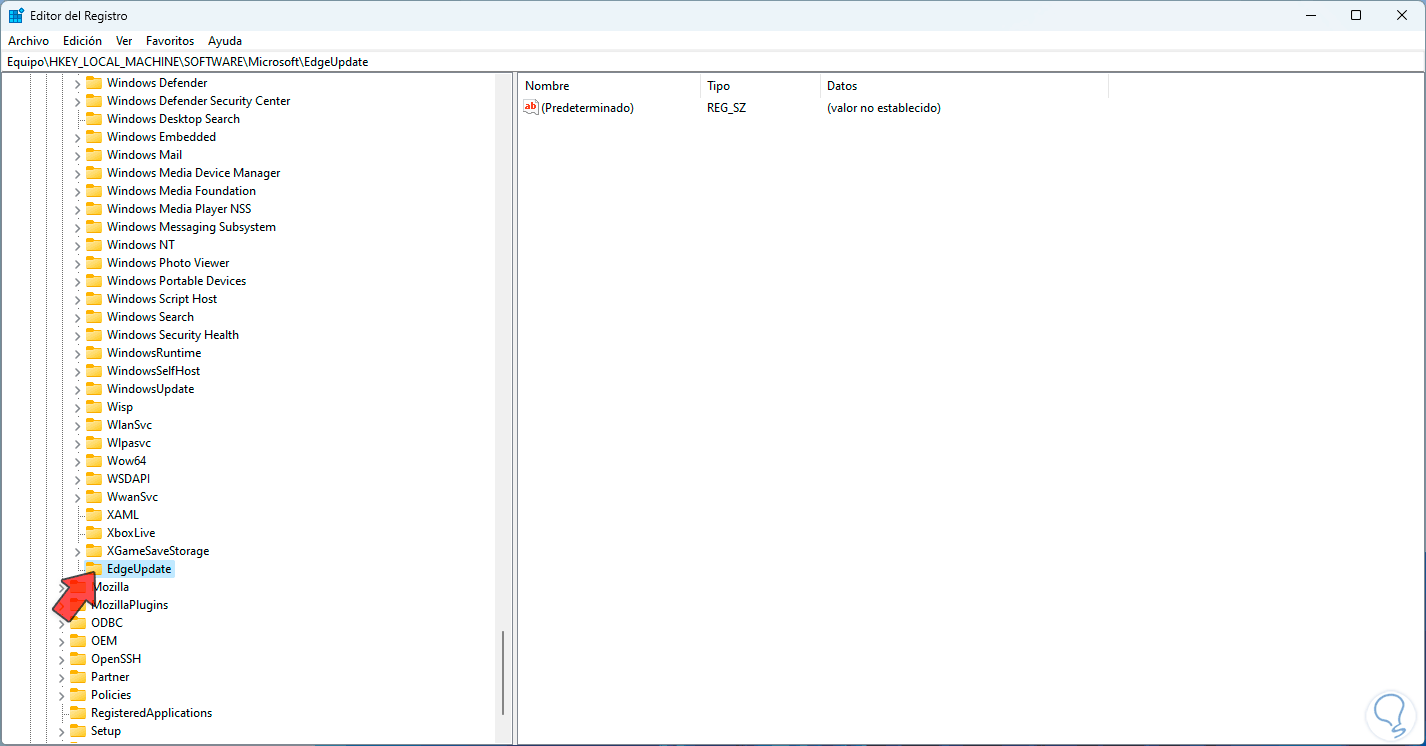The height and width of the screenshot is (746, 1426).
Task: Expand the Windows Media Player NSS key
Action: [x=78, y=209]
